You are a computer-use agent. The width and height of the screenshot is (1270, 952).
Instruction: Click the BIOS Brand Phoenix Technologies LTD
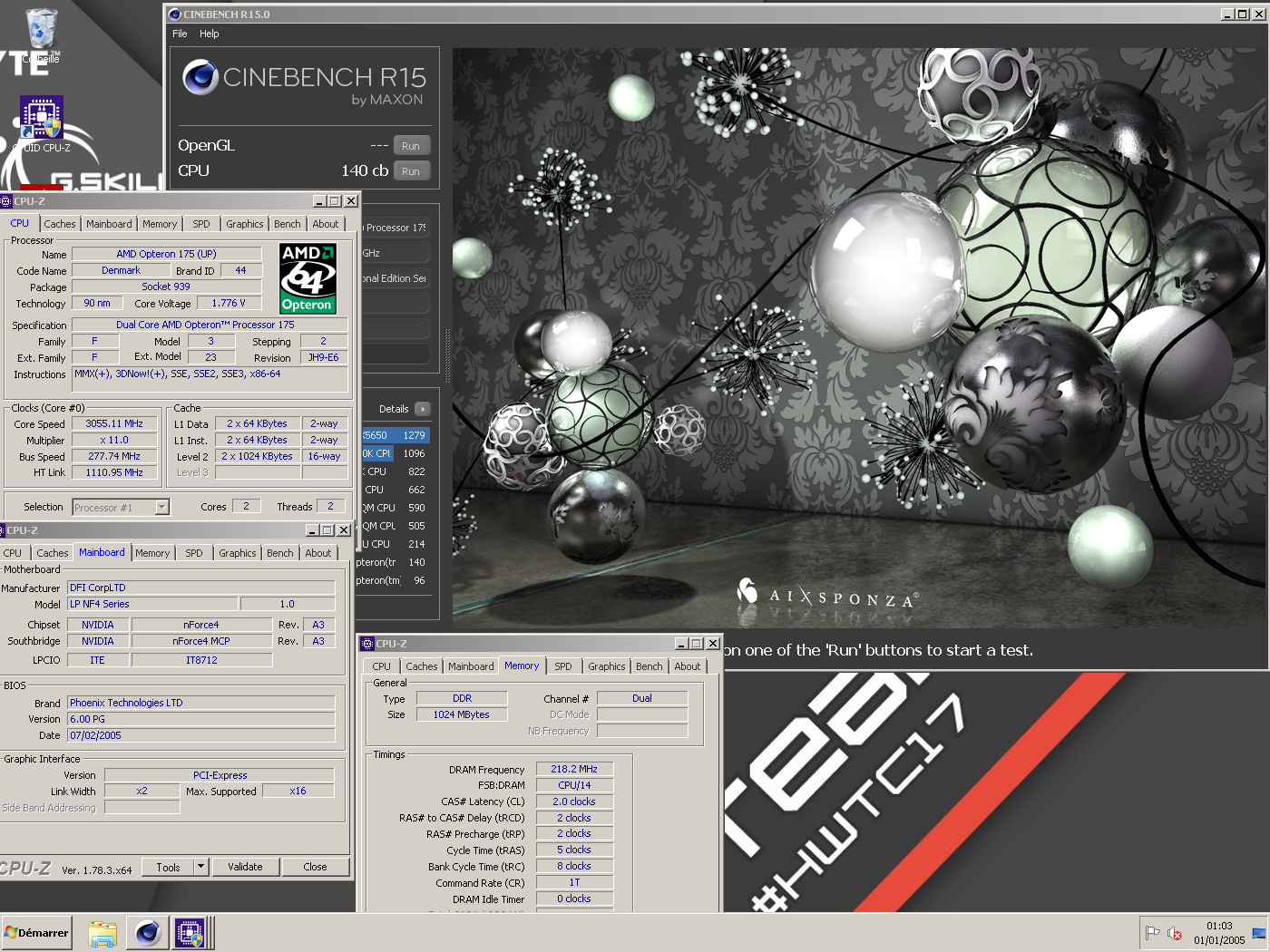coord(201,703)
